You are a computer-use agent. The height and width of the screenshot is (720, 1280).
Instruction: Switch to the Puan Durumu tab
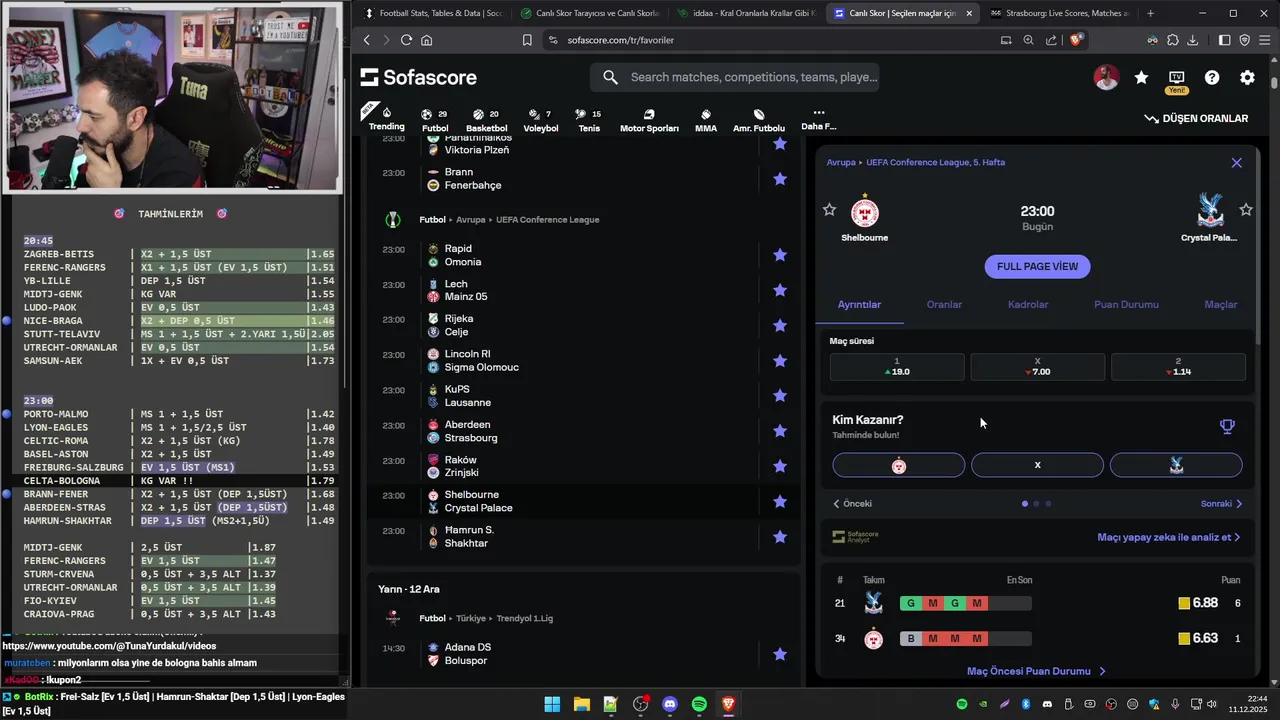click(1126, 305)
